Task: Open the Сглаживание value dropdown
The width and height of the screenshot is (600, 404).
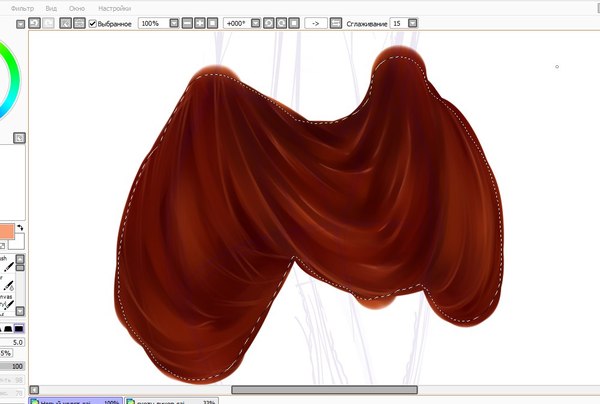Action: pos(413,22)
